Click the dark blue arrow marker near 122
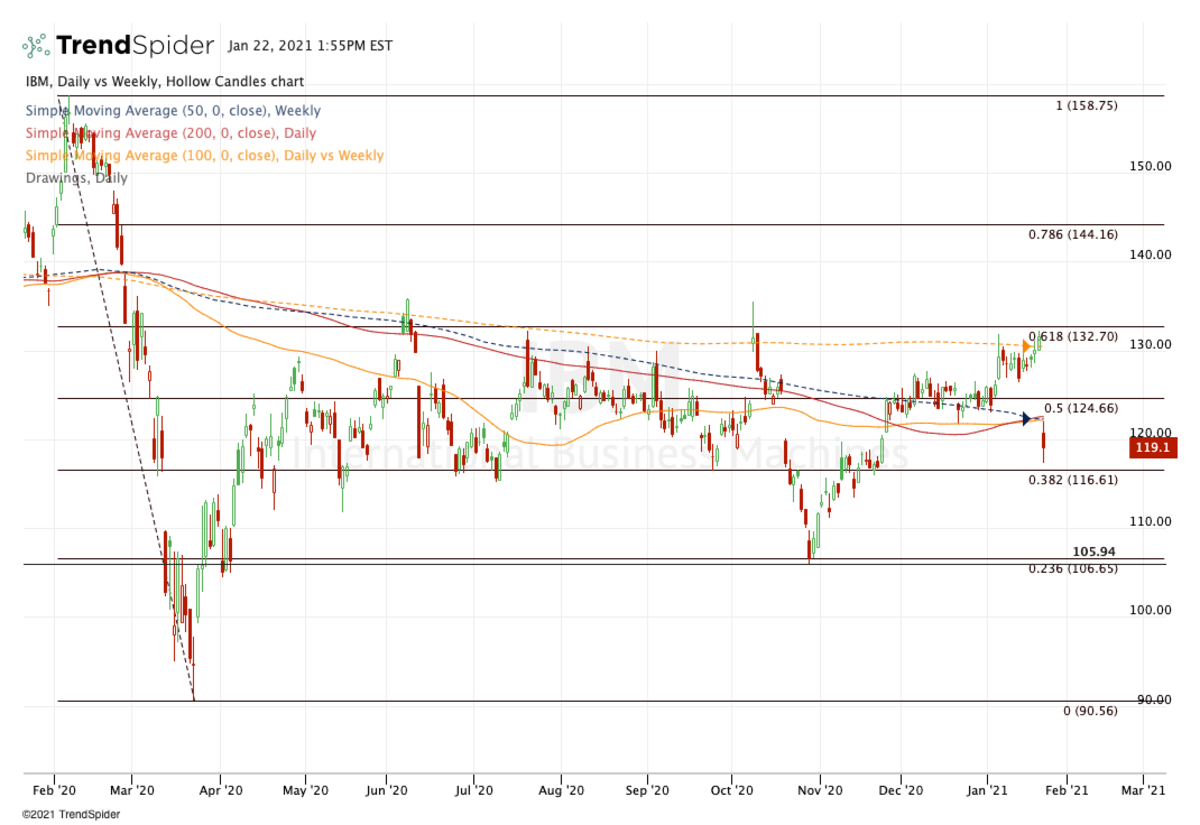Image resolution: width=1200 pixels, height=825 pixels. coord(1026,418)
